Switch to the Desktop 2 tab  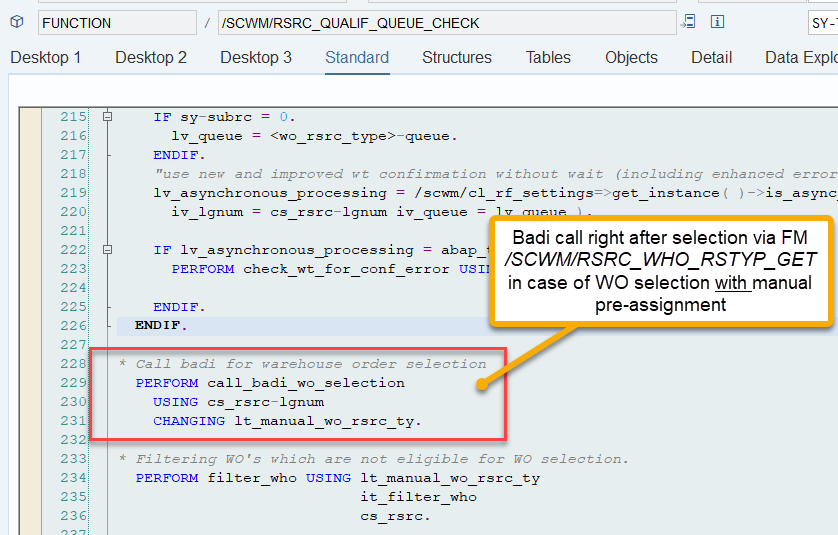[x=151, y=57]
